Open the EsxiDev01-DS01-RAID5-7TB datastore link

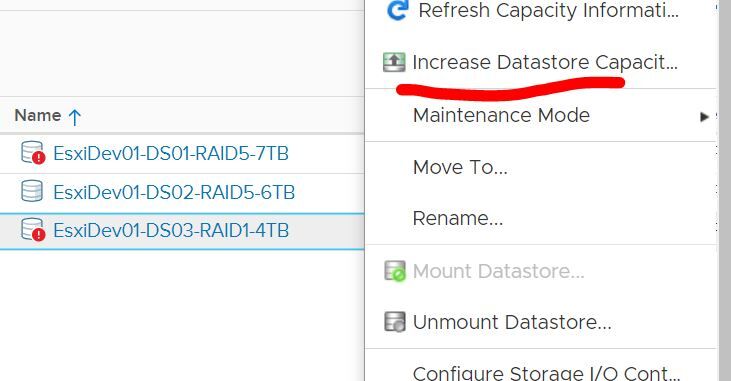pyautogui.click(x=171, y=153)
